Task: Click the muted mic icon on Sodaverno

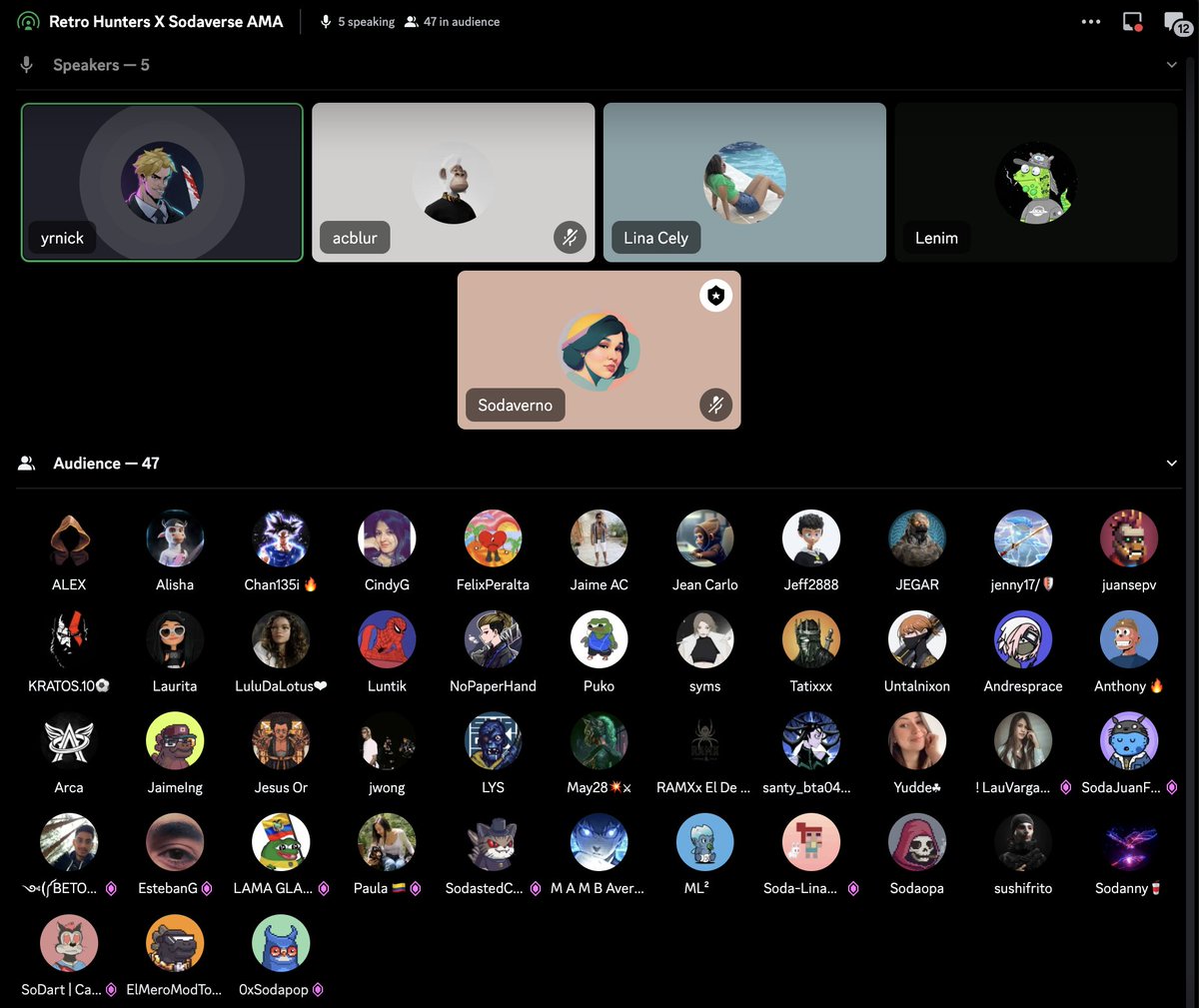Action: tap(715, 405)
